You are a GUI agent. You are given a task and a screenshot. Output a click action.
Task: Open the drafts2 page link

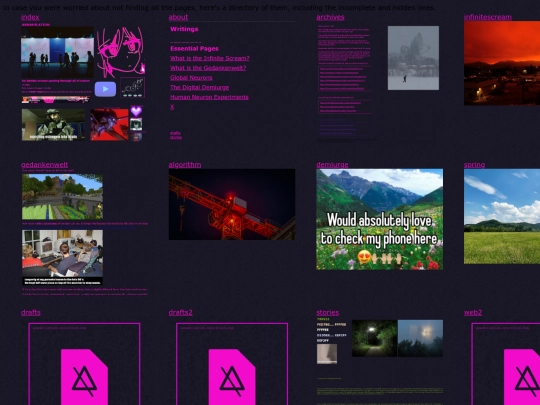(180, 312)
